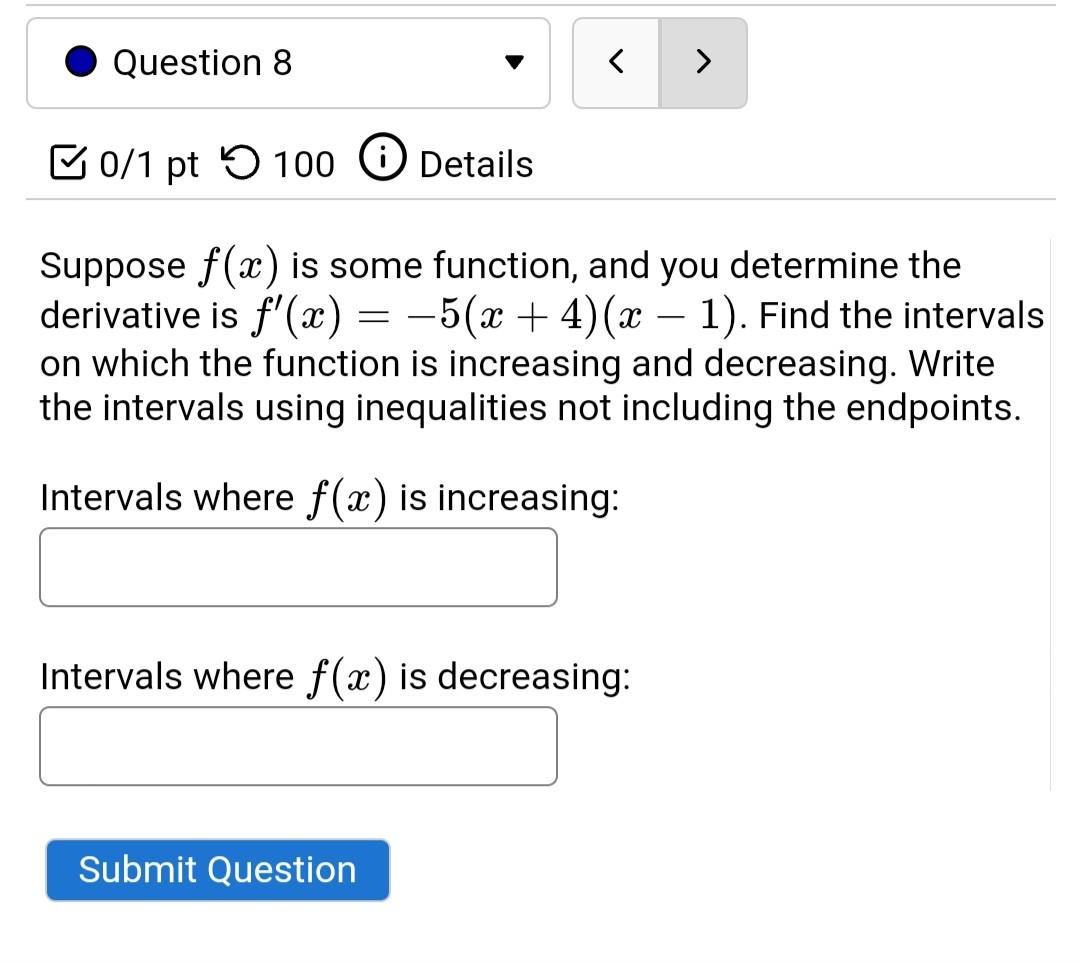The image size is (1080, 963).
Task: Click inside the decreasing intervals answer box
Action: 297,746
